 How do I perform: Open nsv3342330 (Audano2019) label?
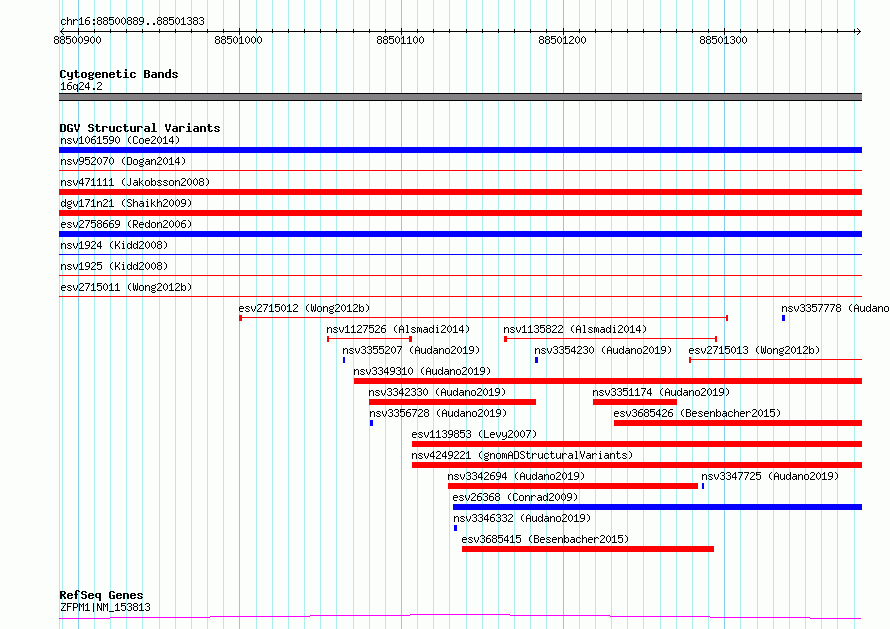pos(437,392)
